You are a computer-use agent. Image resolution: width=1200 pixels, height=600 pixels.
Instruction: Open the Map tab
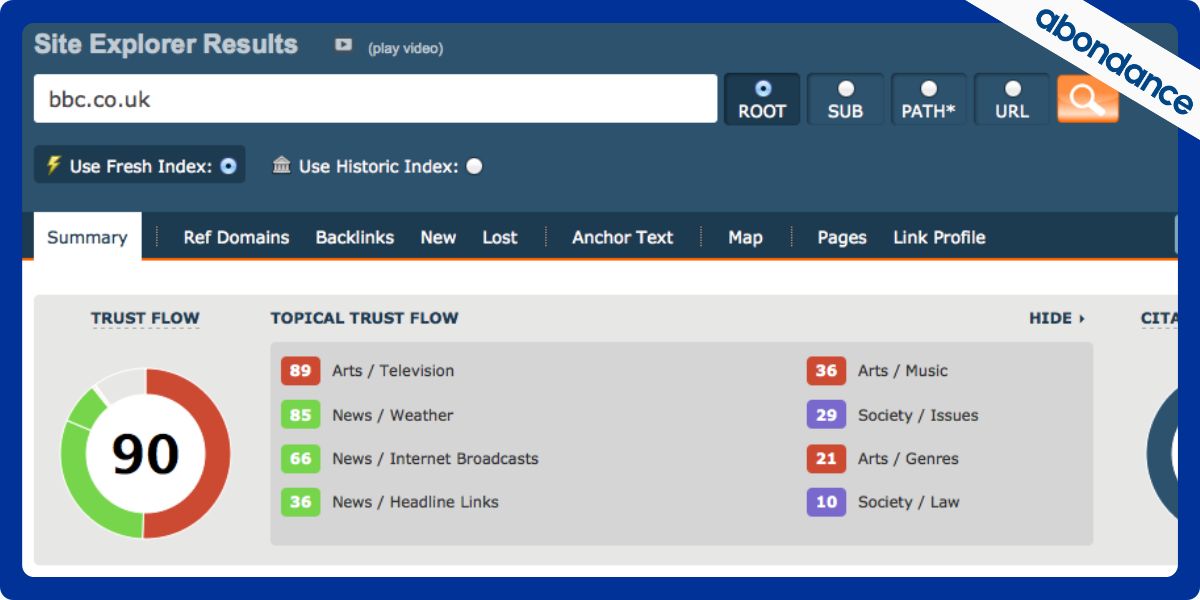[x=745, y=237]
